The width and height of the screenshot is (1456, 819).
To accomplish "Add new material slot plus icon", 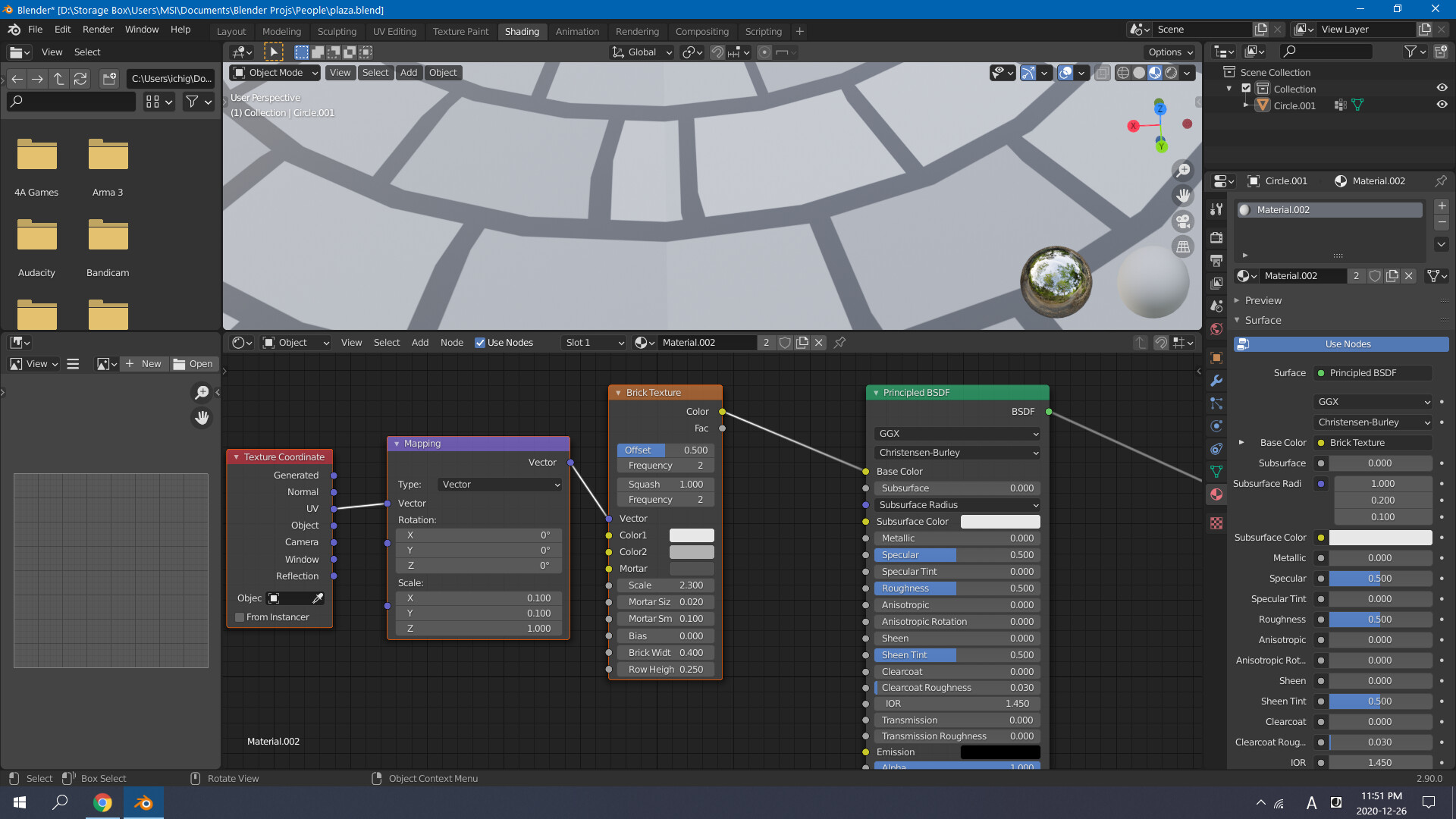I will 1442,206.
